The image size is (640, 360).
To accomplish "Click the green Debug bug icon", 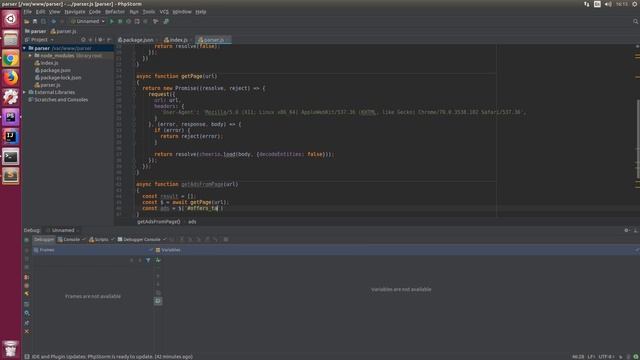I will (120, 21).
